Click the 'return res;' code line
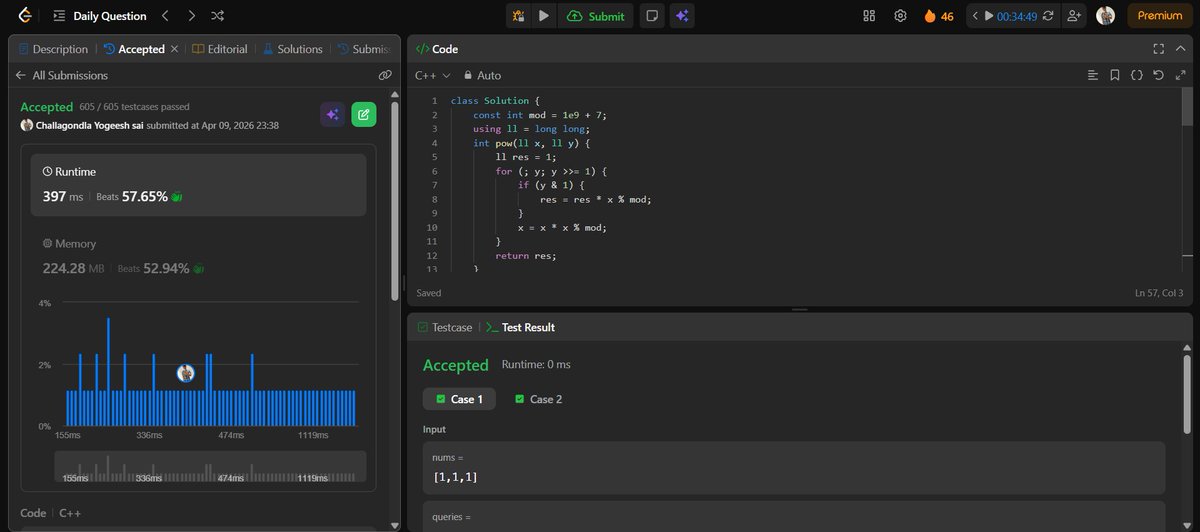 525,255
